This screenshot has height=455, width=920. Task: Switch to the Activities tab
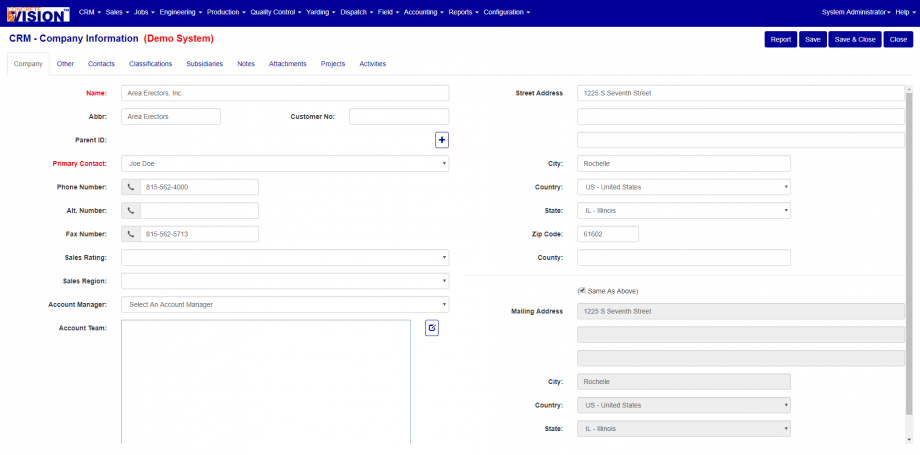[x=373, y=64]
